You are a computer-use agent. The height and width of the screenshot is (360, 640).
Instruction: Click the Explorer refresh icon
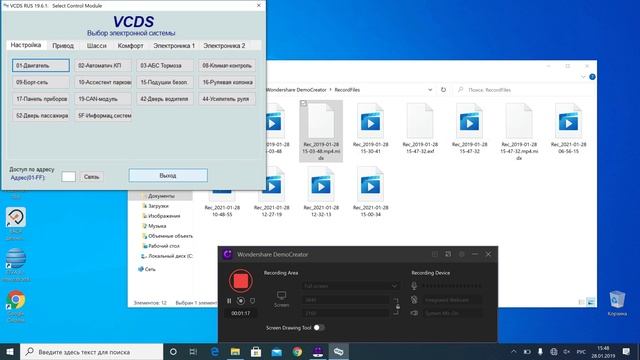coord(443,89)
